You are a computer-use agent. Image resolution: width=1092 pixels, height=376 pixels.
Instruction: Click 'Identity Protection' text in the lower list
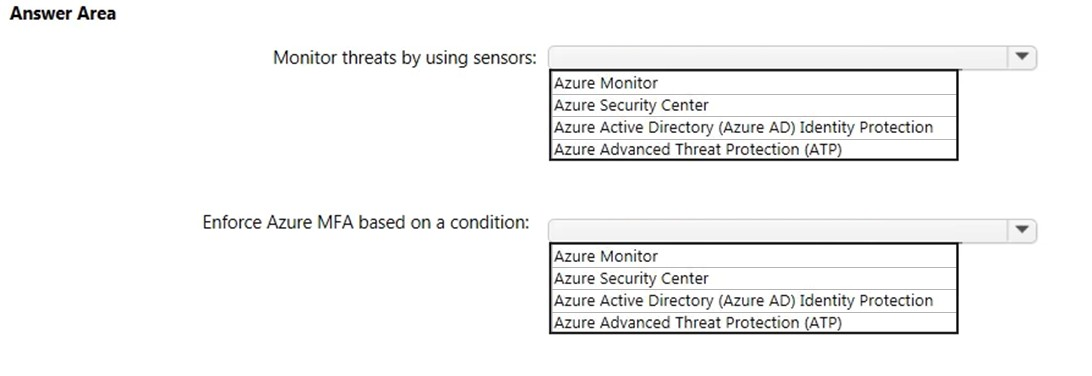click(866, 301)
